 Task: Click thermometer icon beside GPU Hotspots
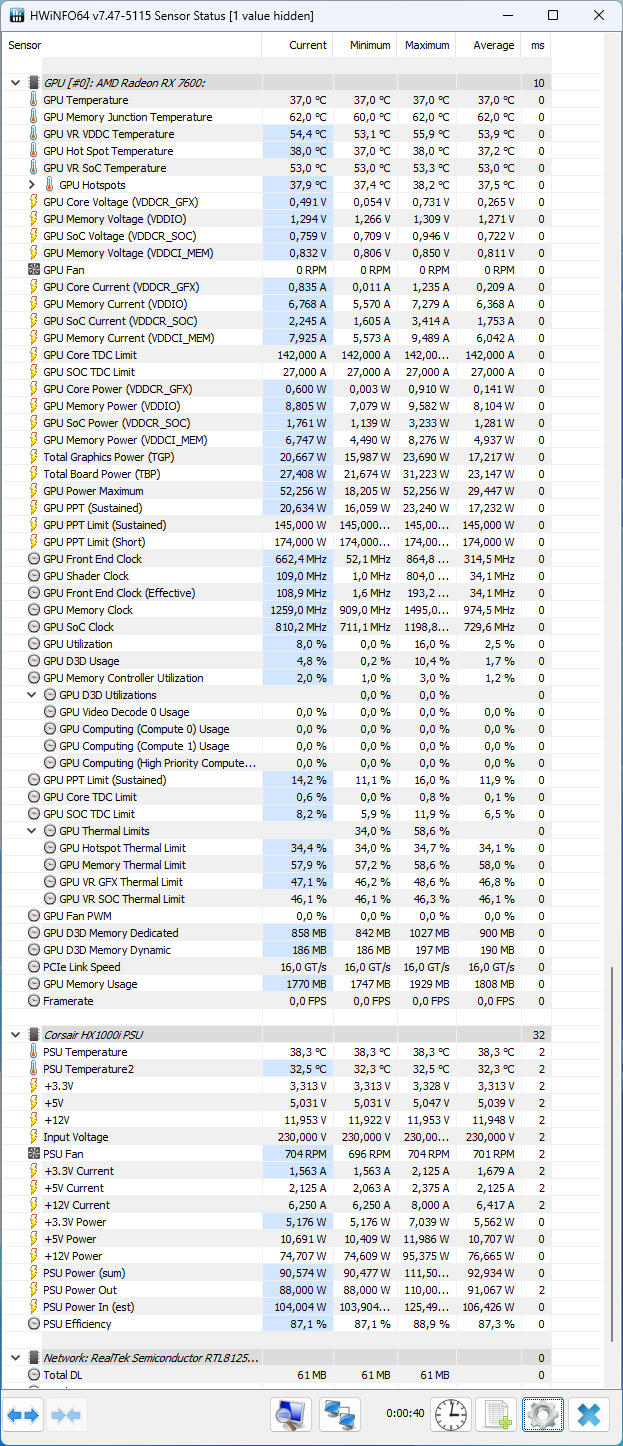coord(49,185)
